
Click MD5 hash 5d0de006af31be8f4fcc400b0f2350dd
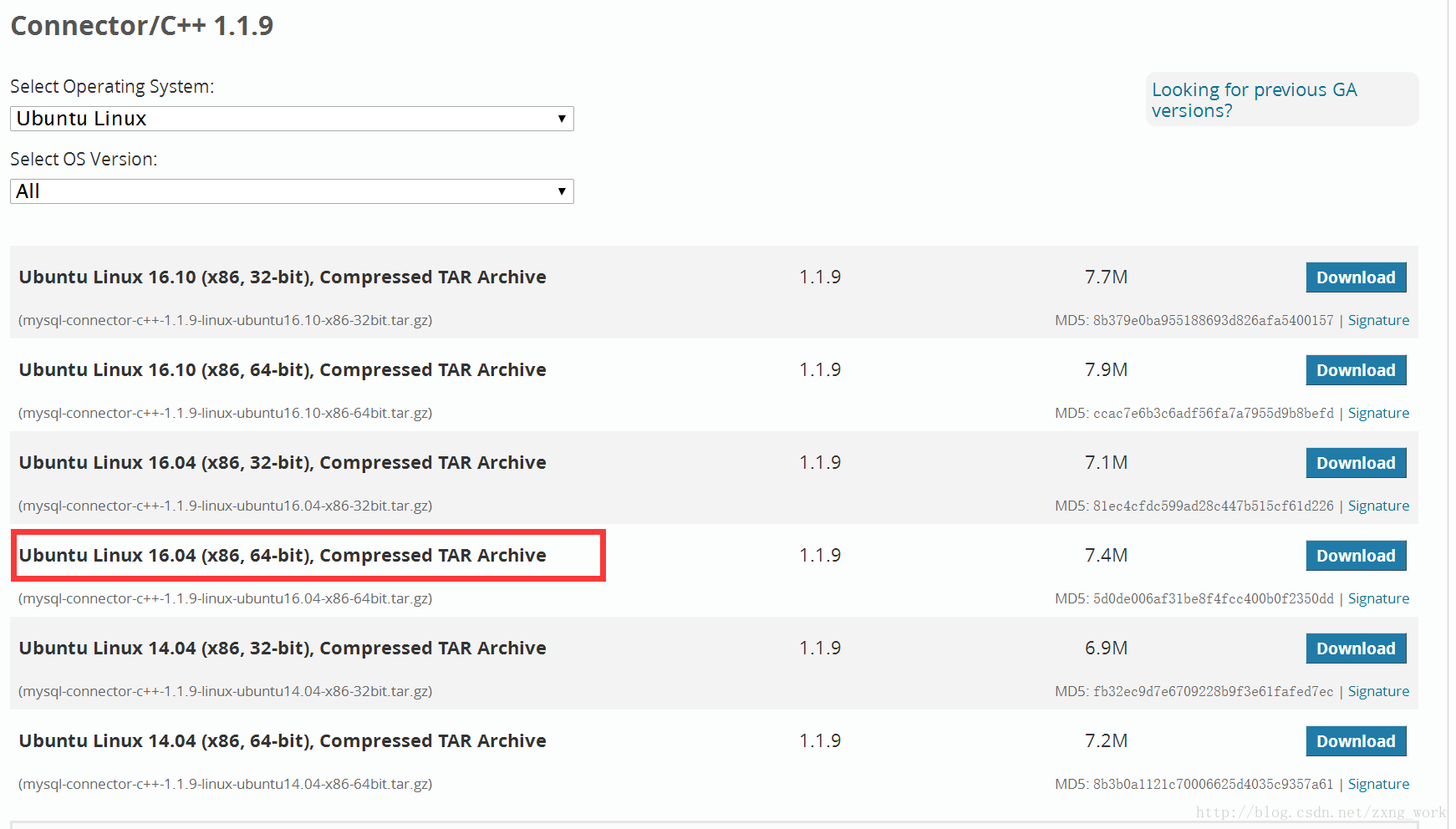pyautogui.click(x=1214, y=598)
